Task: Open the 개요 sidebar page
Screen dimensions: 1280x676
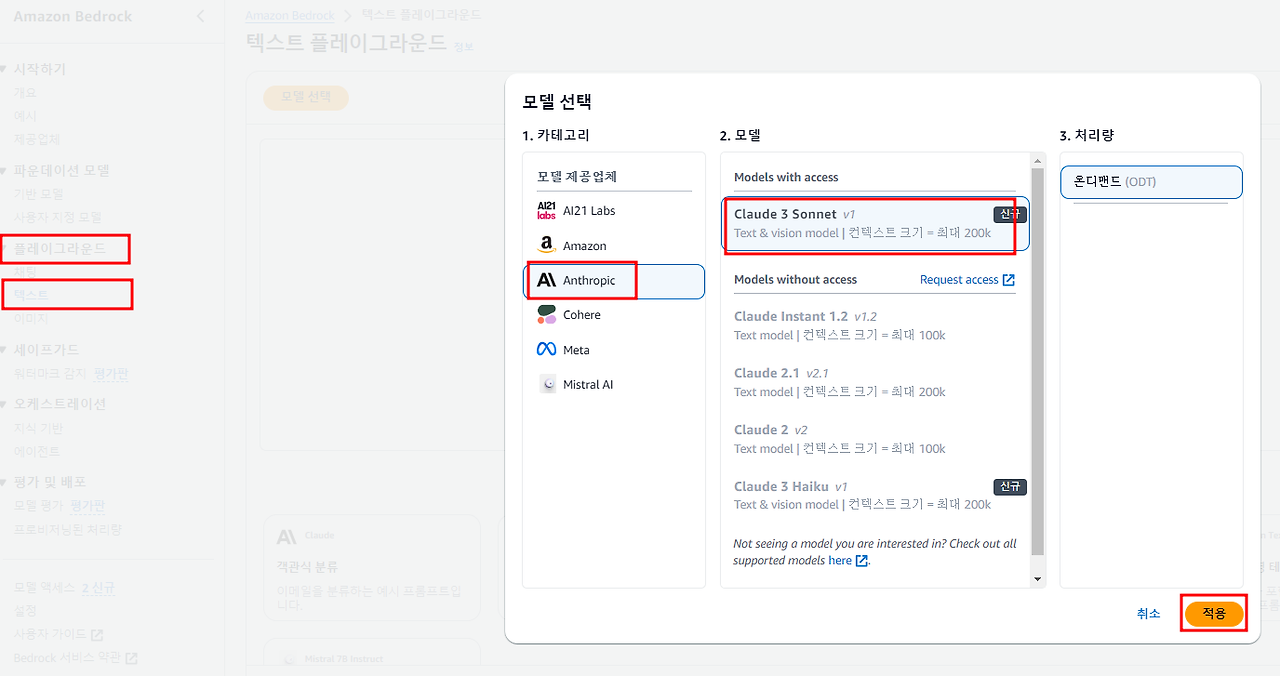Action: point(25,93)
